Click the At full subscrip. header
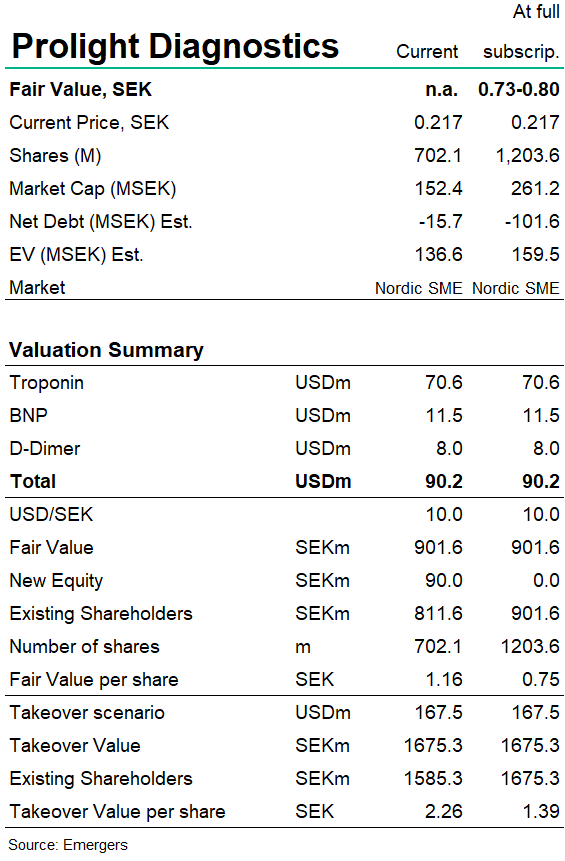Image resolution: width=565 pixels, height=861 pixels. tap(522, 32)
